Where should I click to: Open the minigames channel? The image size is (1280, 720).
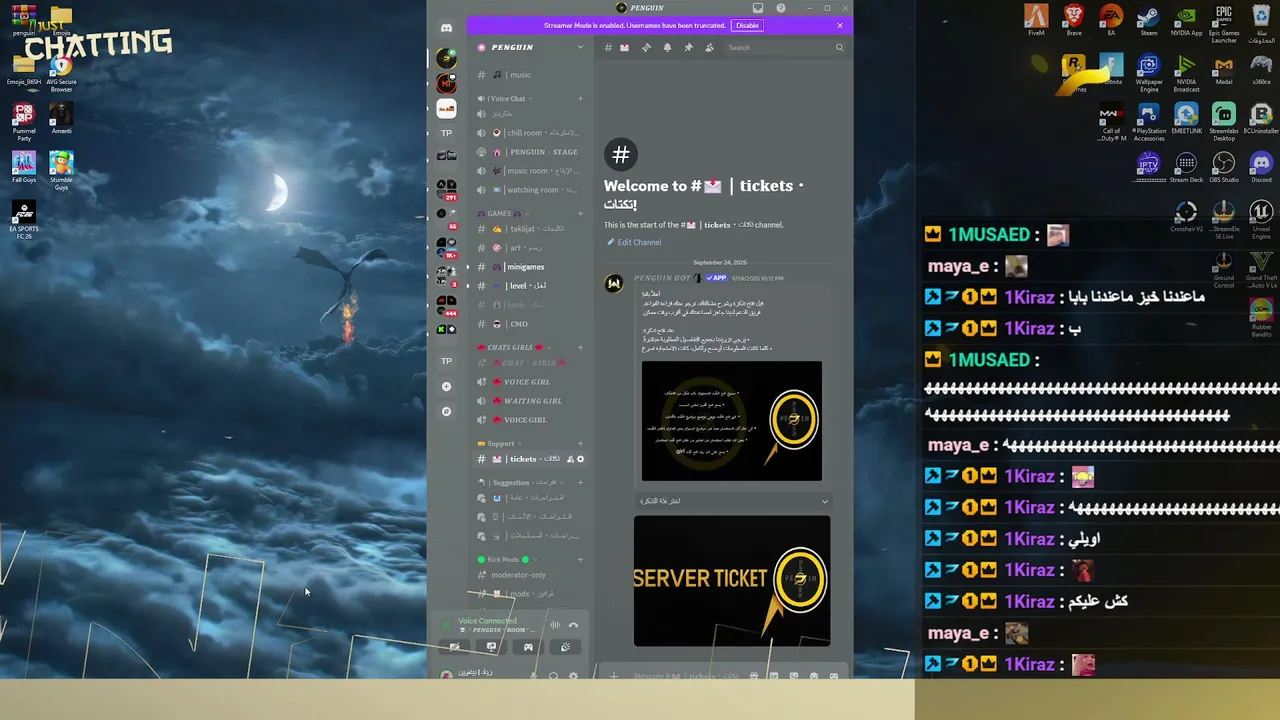pos(530,267)
